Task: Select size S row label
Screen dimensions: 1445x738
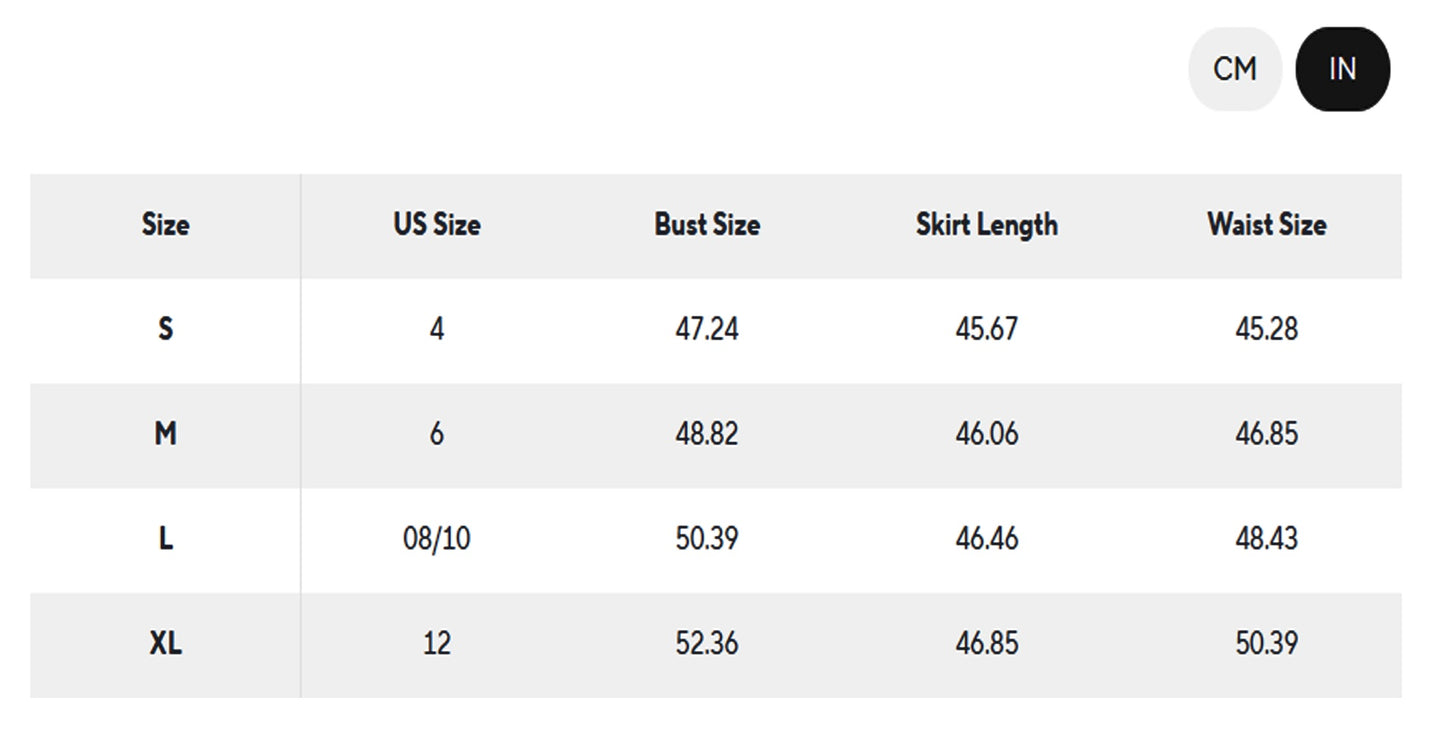Action: [x=165, y=329]
